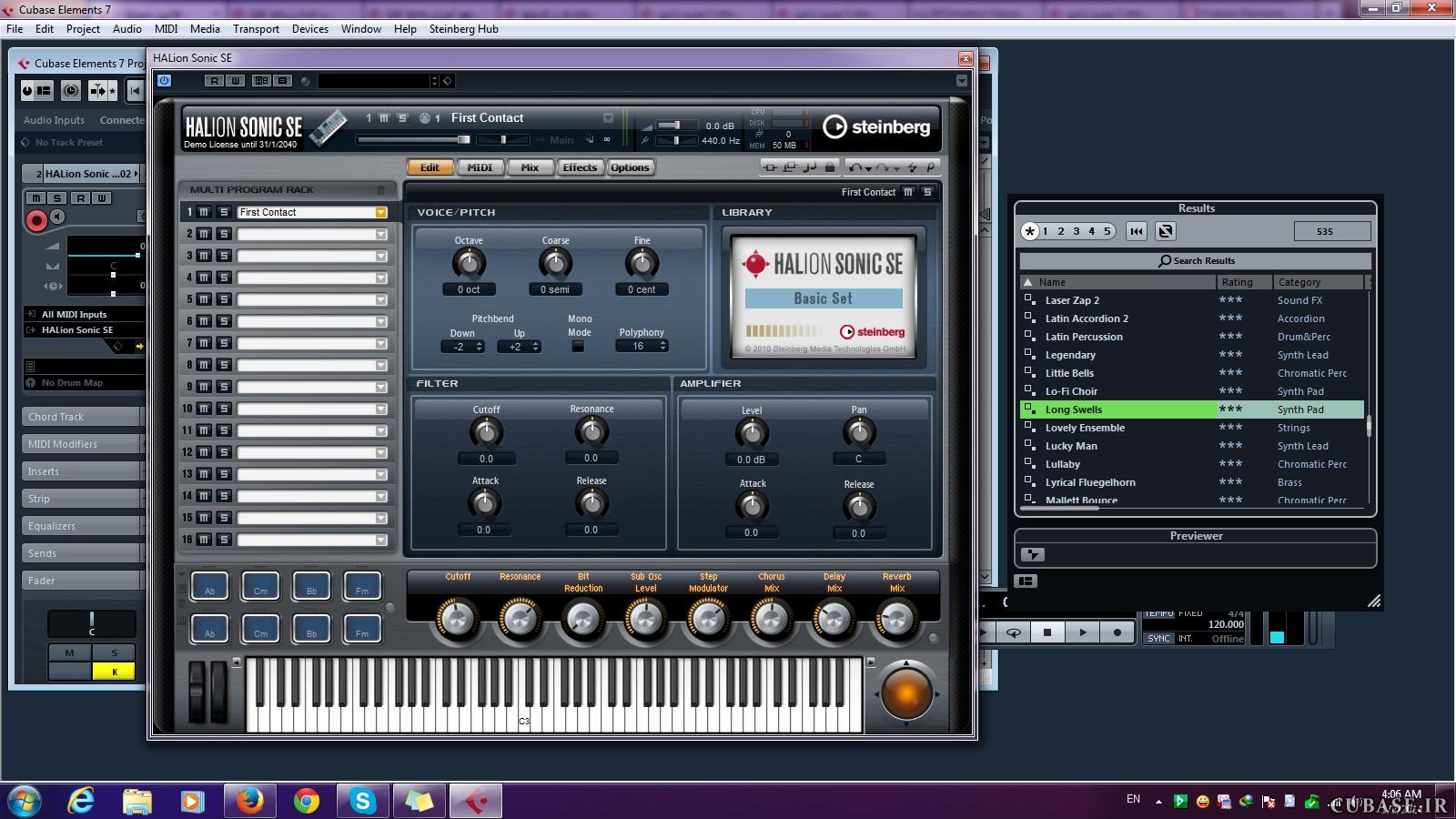Screen dimensions: 1456x819
Task: Click the filter Cutoff knob
Action: pos(486,432)
